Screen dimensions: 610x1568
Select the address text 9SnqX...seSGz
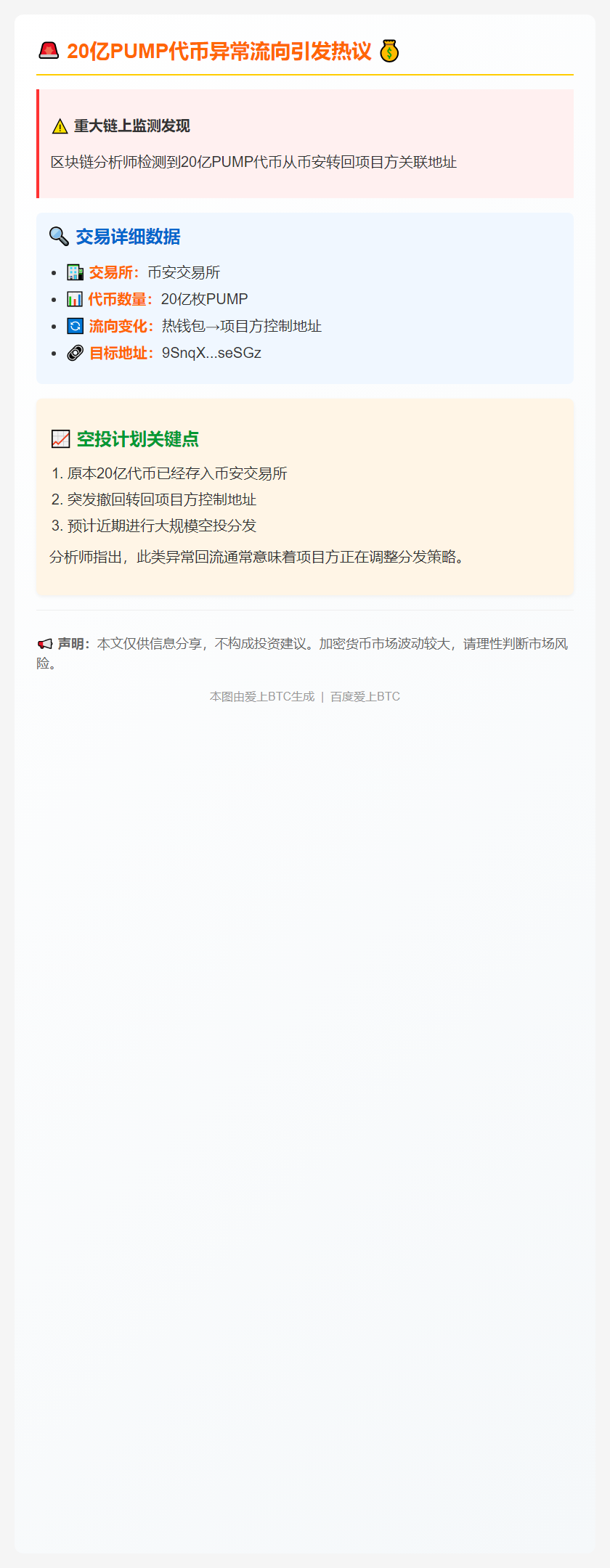click(211, 353)
